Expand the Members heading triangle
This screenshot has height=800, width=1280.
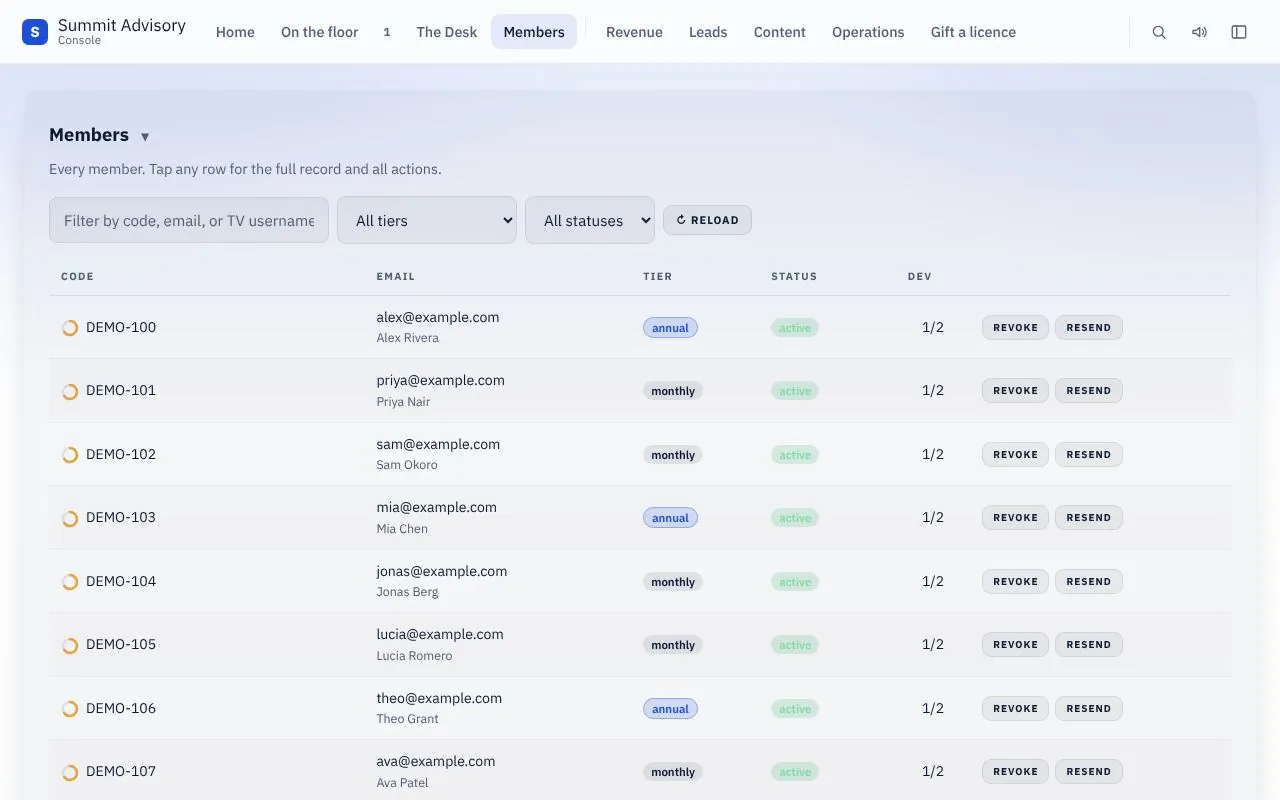click(x=145, y=137)
